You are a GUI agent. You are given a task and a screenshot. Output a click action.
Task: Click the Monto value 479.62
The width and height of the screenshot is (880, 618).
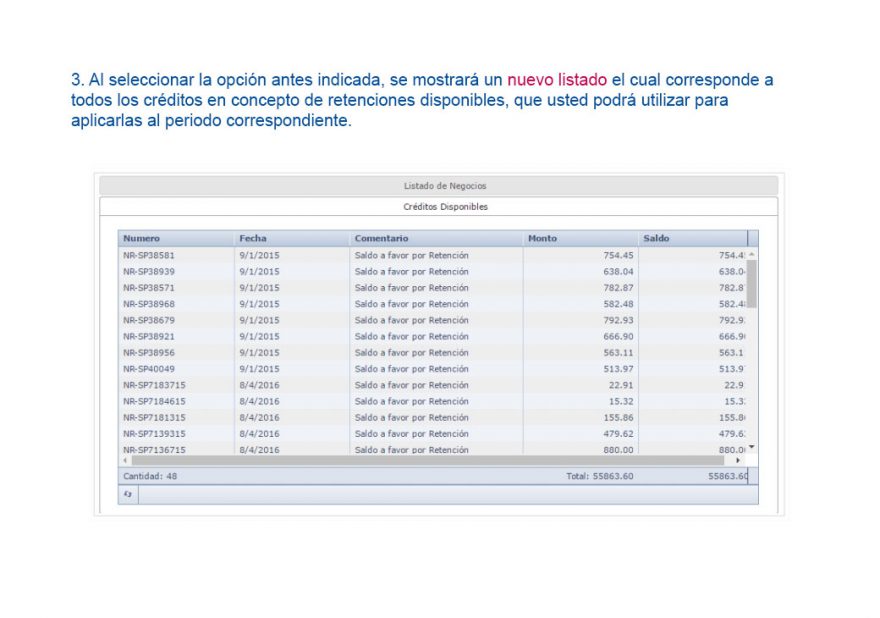(x=618, y=434)
